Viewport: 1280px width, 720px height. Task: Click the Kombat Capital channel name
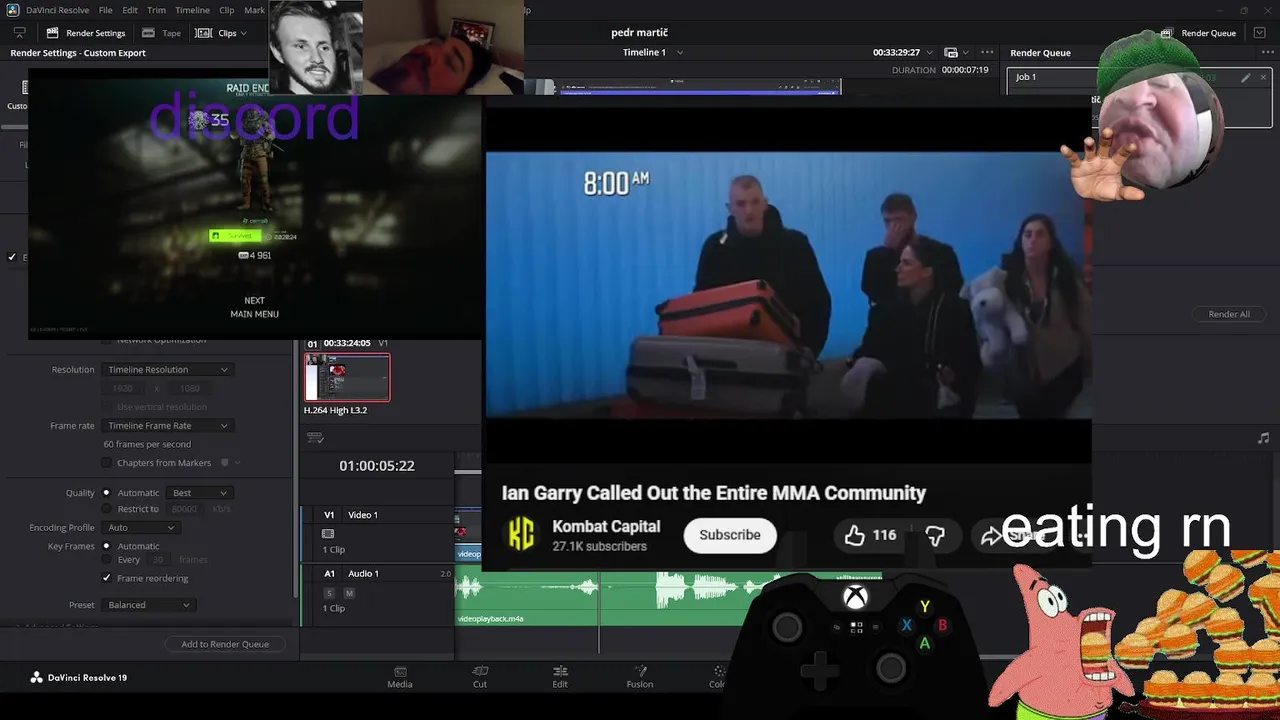coord(606,527)
